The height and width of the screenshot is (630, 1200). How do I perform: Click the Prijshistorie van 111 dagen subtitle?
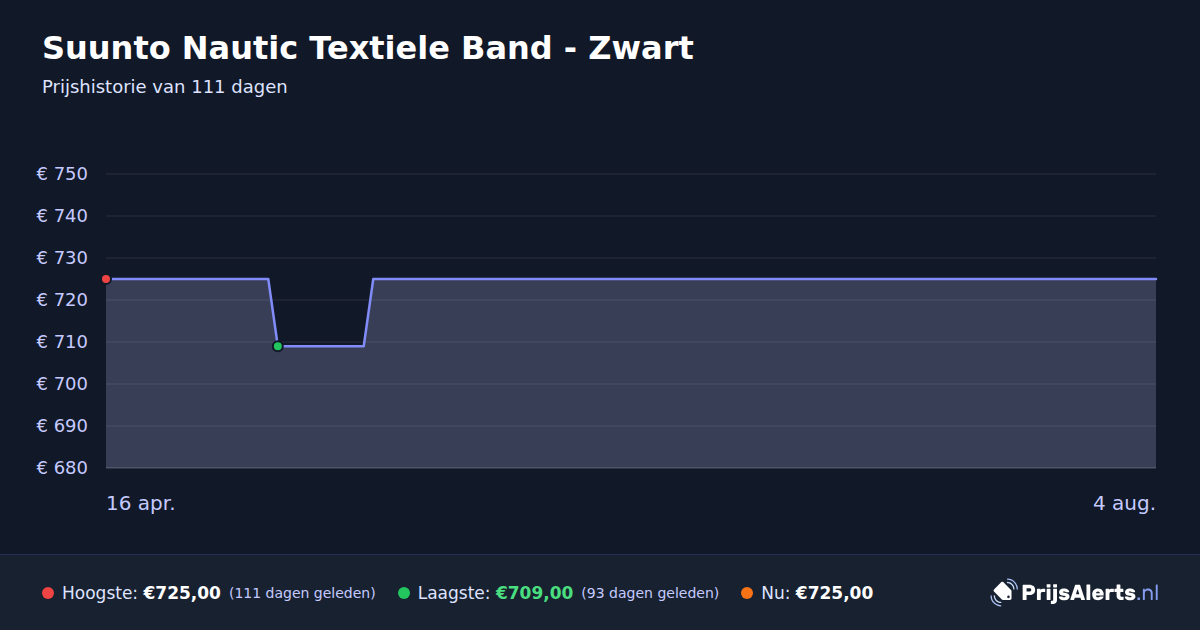click(165, 87)
